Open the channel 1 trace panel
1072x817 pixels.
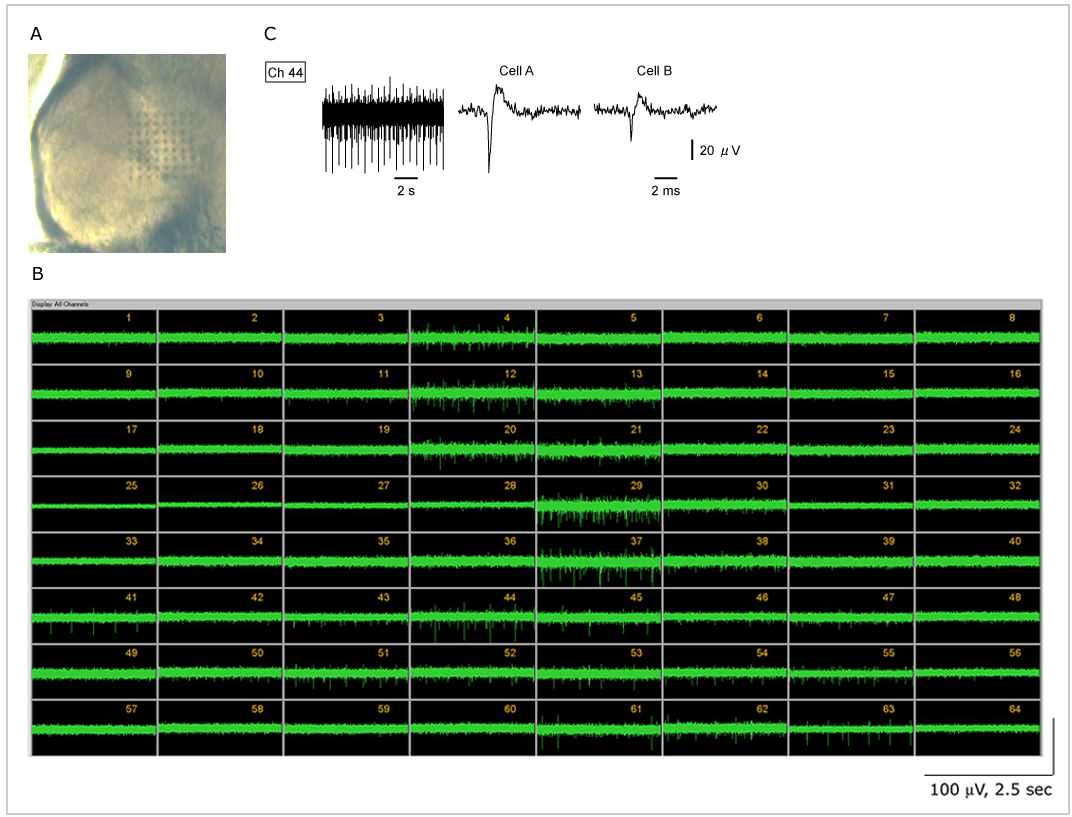click(94, 336)
